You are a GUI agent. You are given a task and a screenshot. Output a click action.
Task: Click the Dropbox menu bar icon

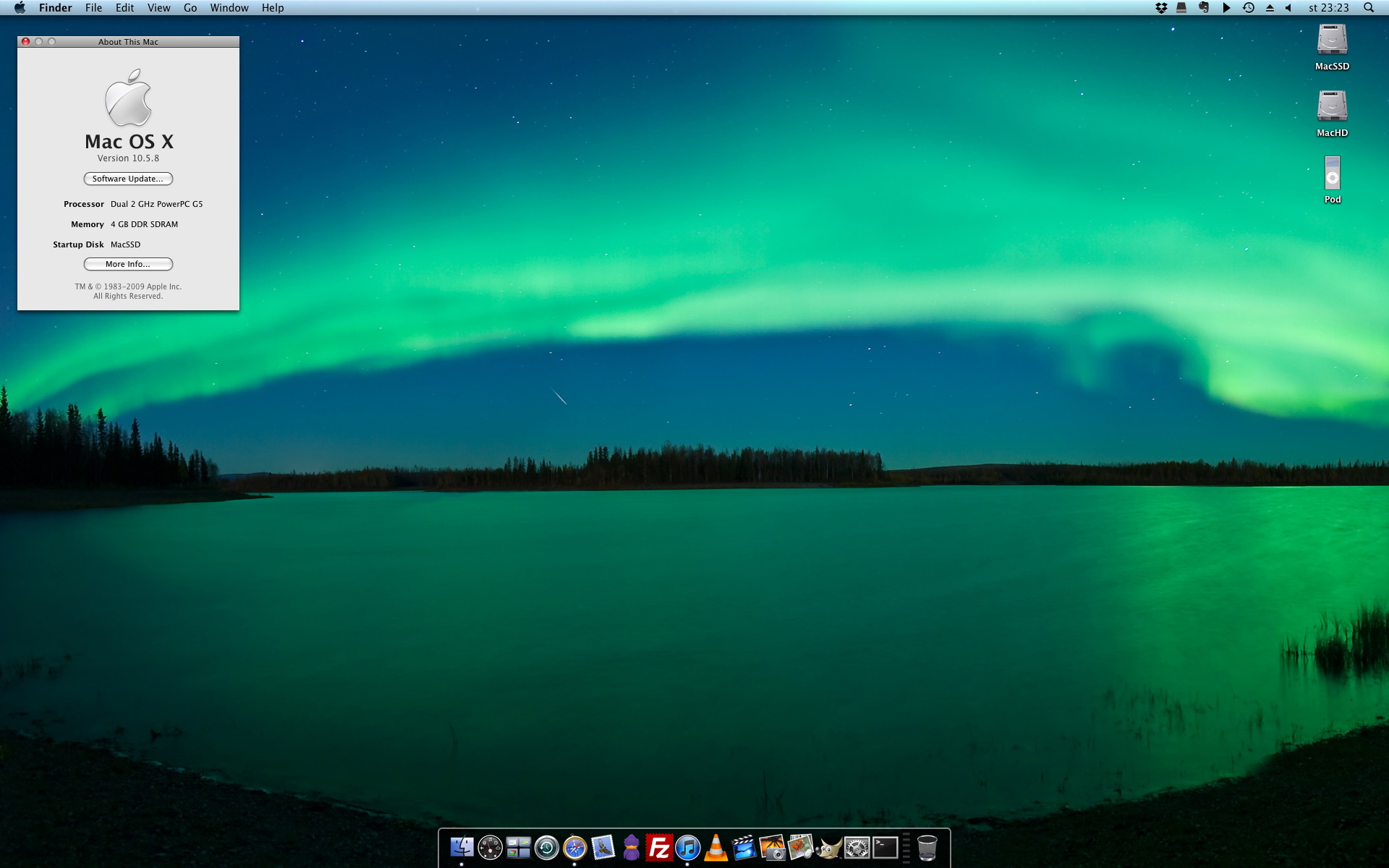click(x=1161, y=8)
